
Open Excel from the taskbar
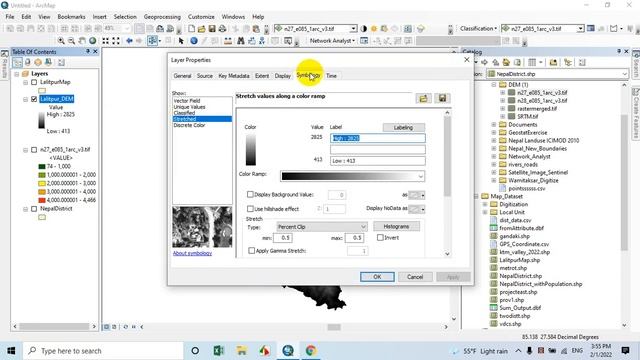218,351
